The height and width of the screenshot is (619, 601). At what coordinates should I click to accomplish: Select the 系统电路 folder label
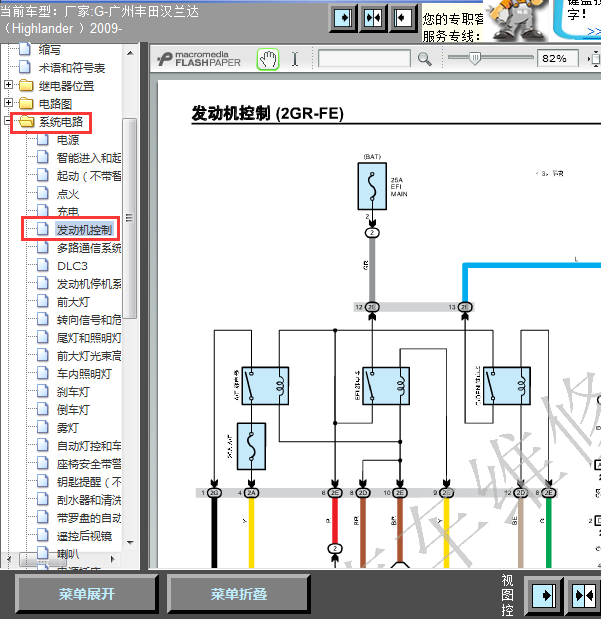pyautogui.click(x=61, y=122)
